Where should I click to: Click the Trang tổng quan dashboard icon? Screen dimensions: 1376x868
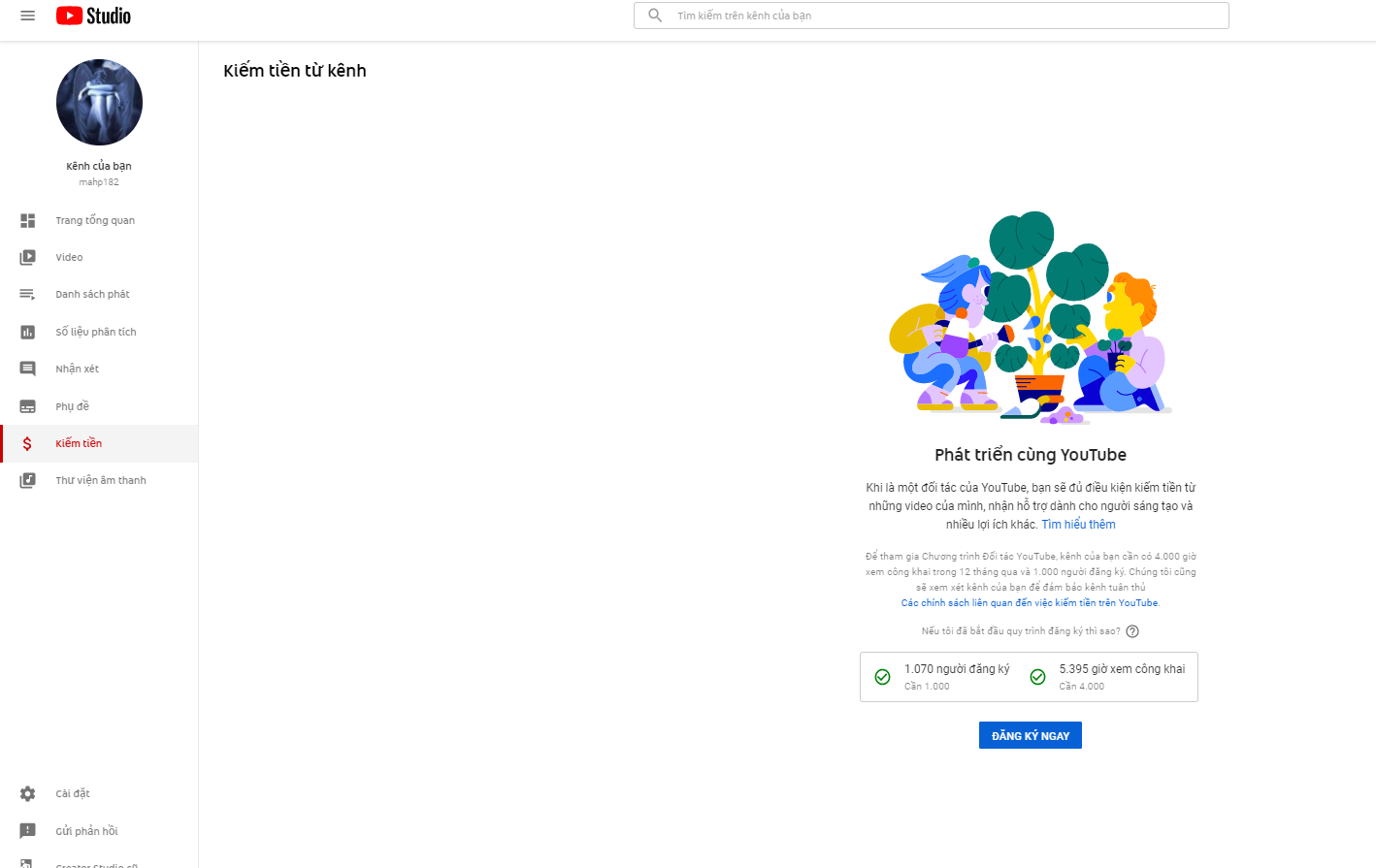click(27, 220)
